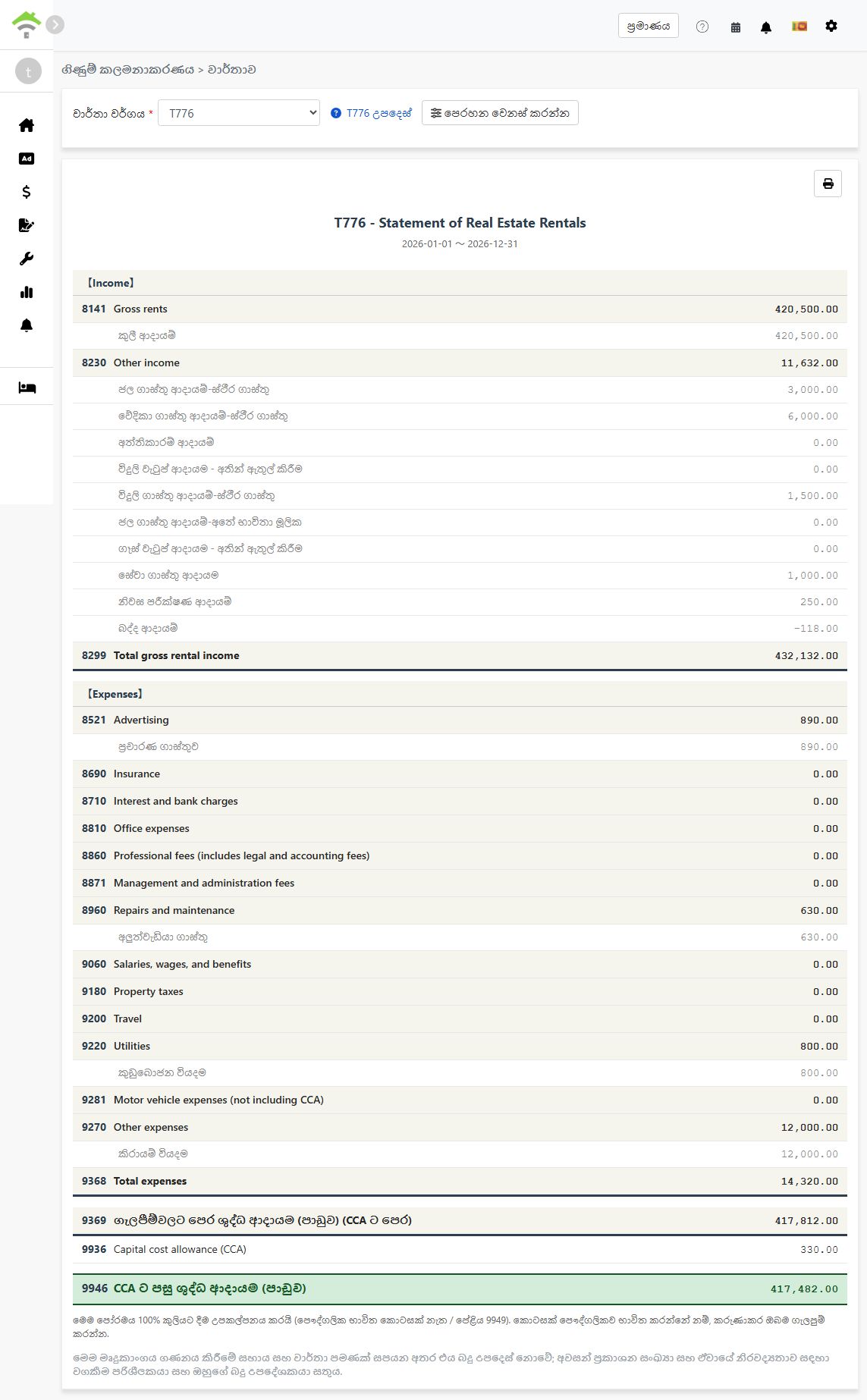Click the 417,482.00 final net income
Image resolution: width=867 pixels, height=1400 pixels.
[x=804, y=1289]
